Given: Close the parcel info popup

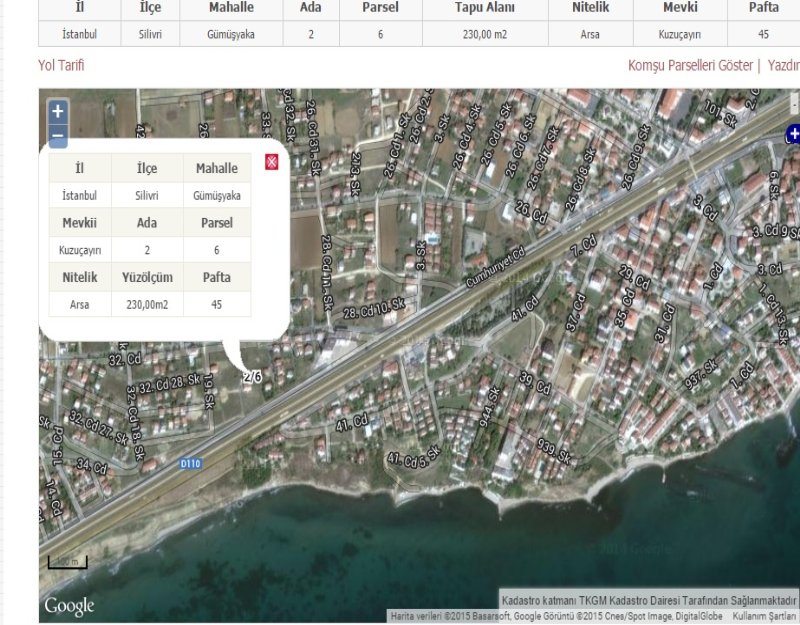Looking at the screenshot, I should [271, 162].
